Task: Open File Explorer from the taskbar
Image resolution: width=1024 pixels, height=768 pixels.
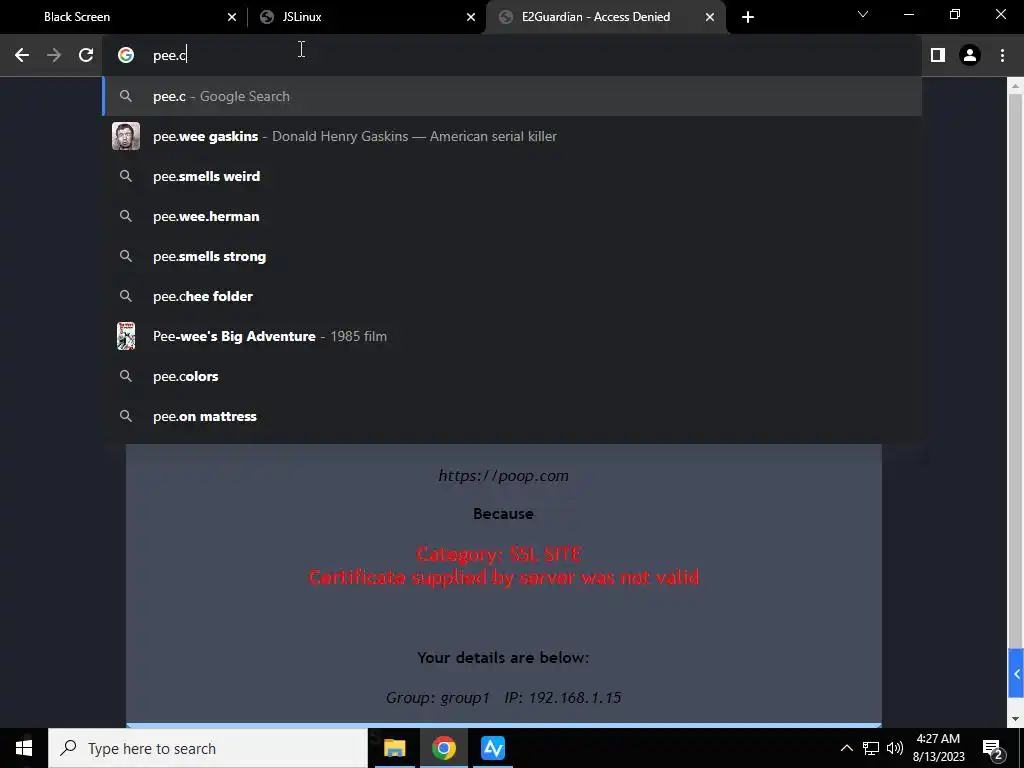Action: (394, 748)
